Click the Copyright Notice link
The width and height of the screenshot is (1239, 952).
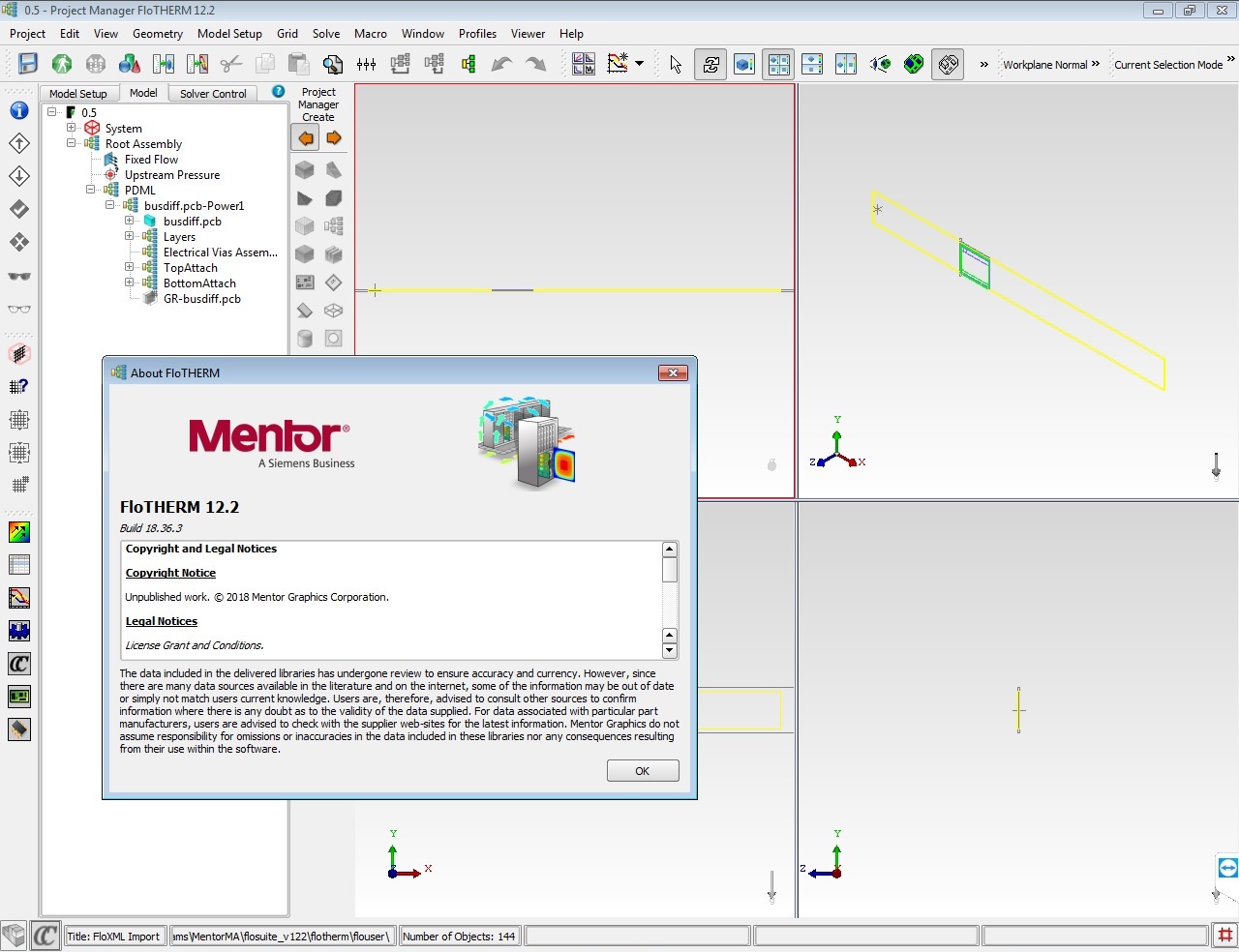[x=170, y=573]
